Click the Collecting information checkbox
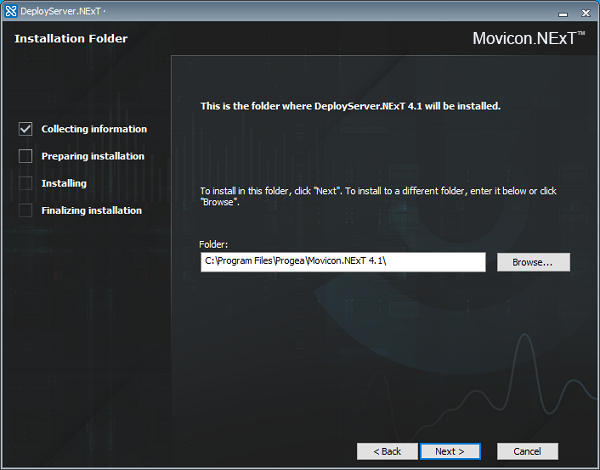Viewport: 600px width, 470px height. click(26, 129)
